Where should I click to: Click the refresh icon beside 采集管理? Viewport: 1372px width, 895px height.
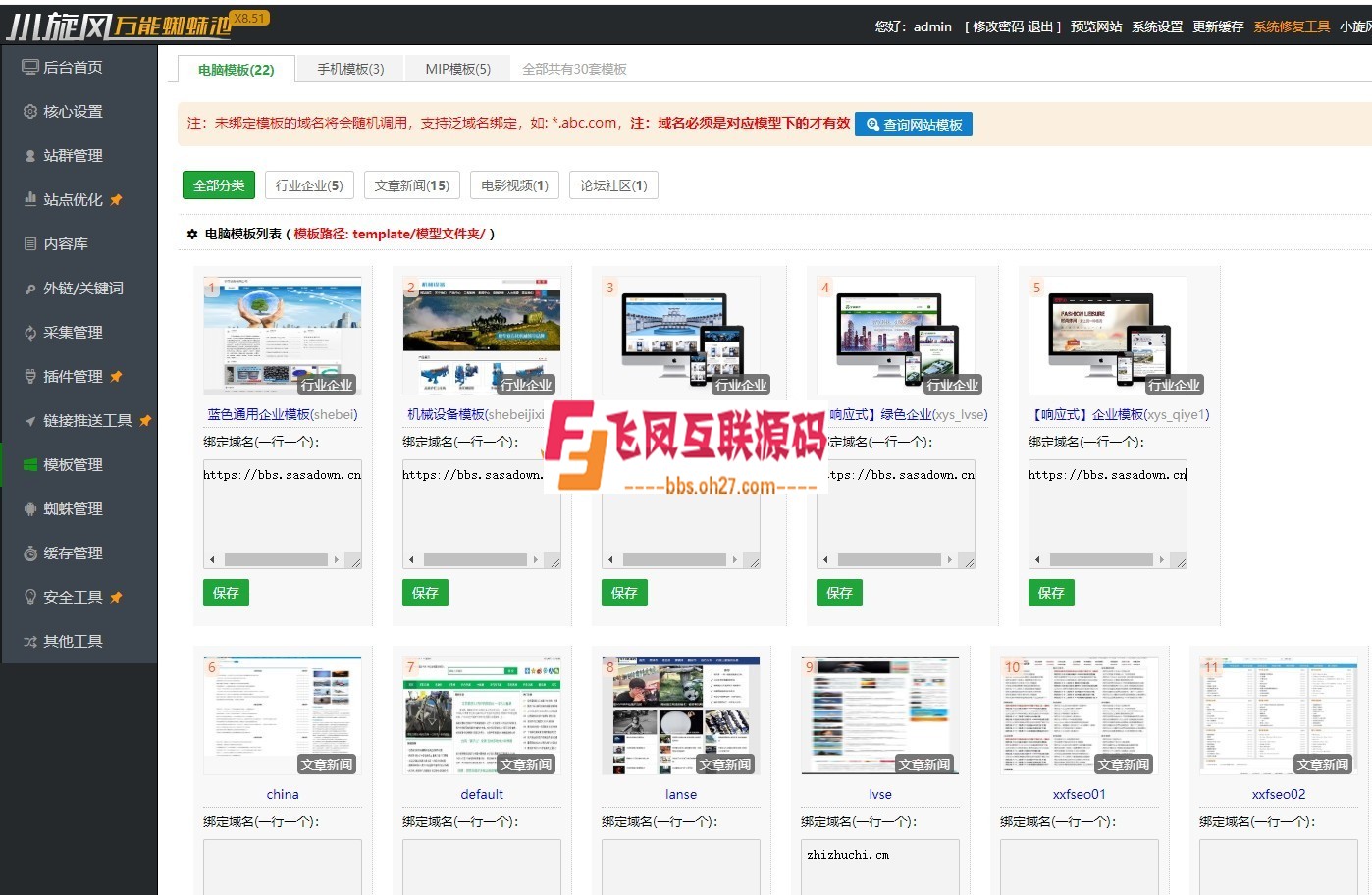pyautogui.click(x=30, y=333)
